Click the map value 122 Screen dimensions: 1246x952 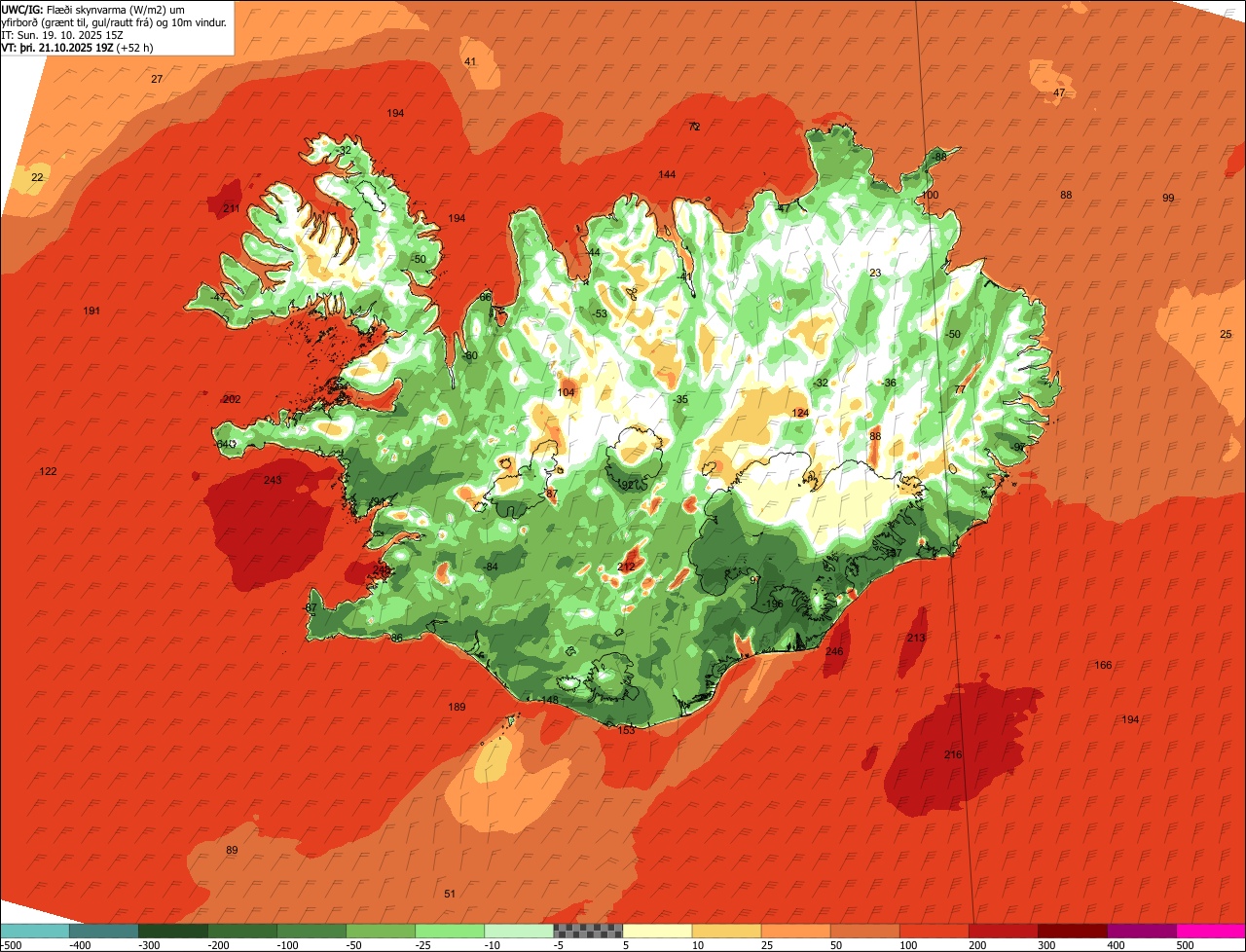click(x=48, y=471)
